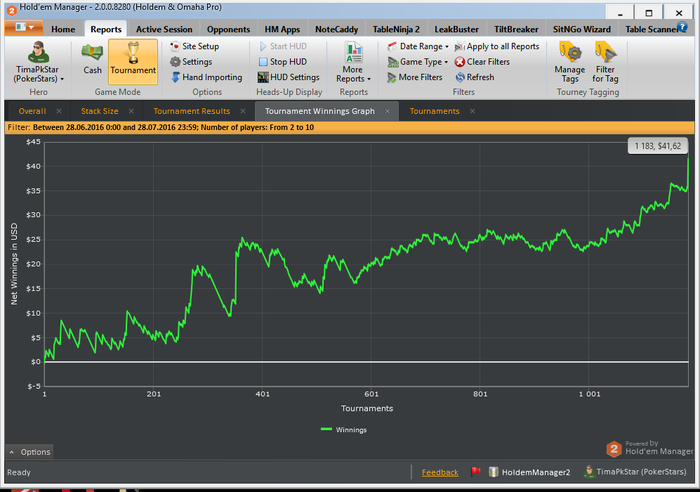Open HUD Settings
This screenshot has width=700, height=492.
tap(289, 77)
